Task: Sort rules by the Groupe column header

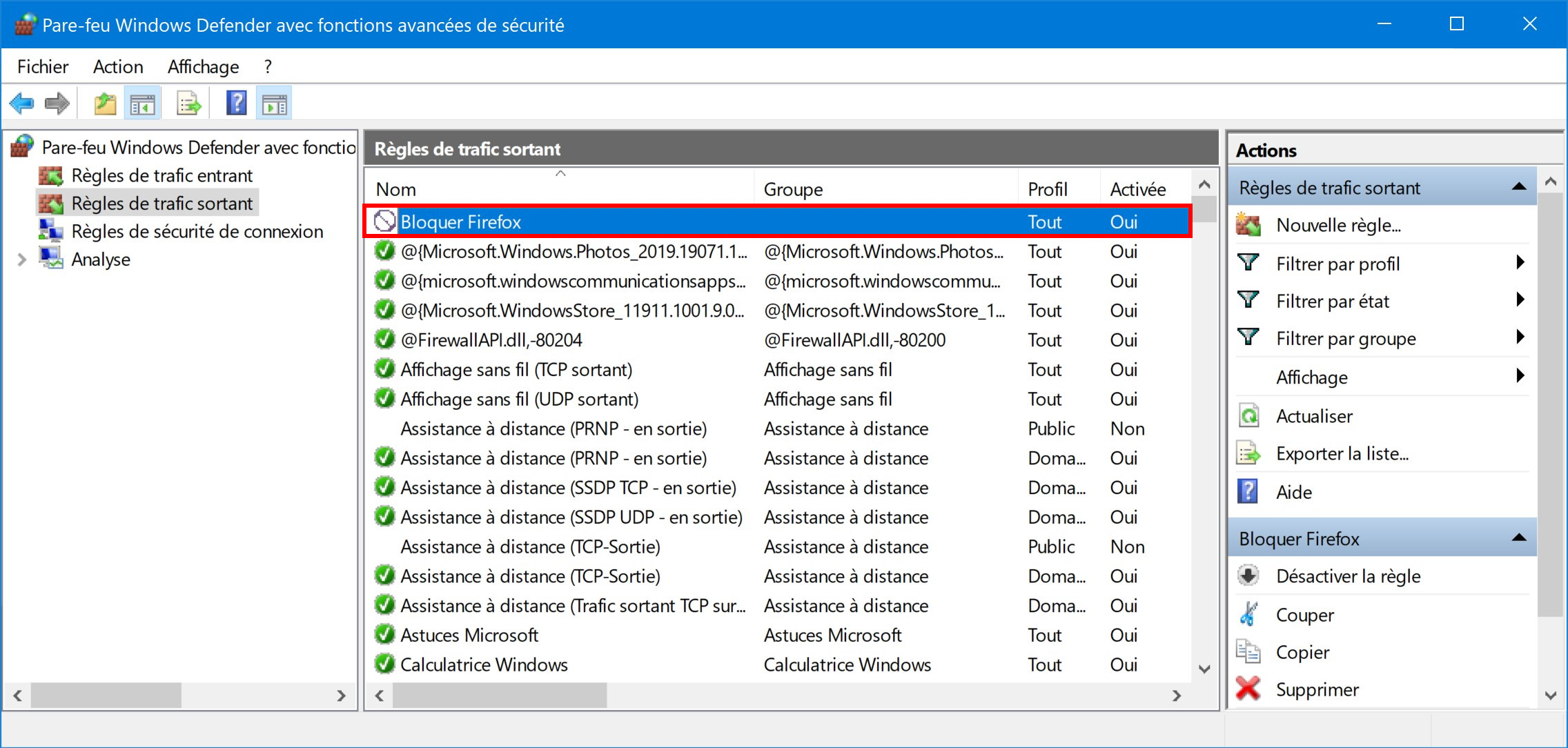Action: pyautogui.click(x=886, y=188)
